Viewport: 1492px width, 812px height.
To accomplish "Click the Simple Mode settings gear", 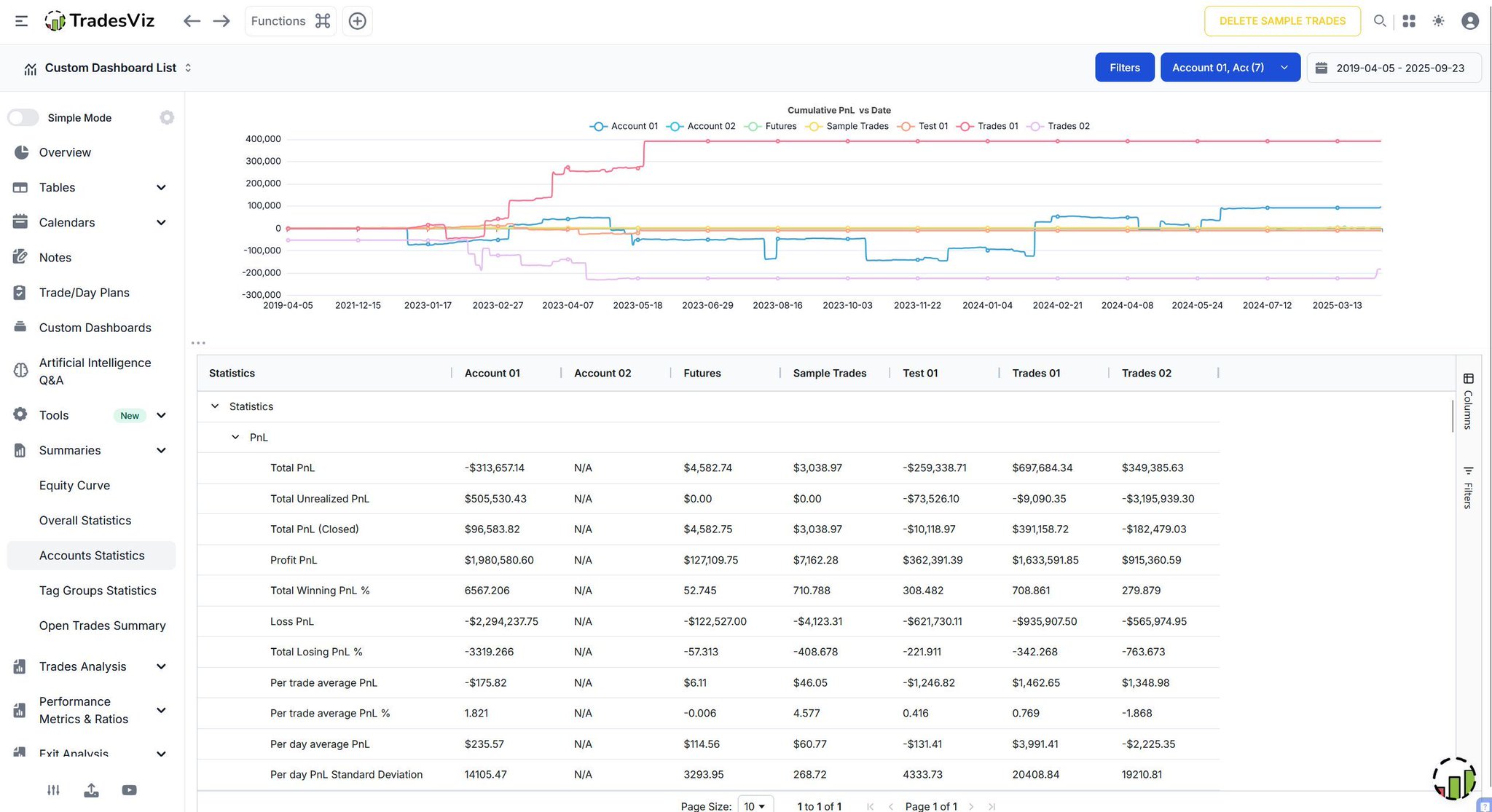I will coord(167,117).
